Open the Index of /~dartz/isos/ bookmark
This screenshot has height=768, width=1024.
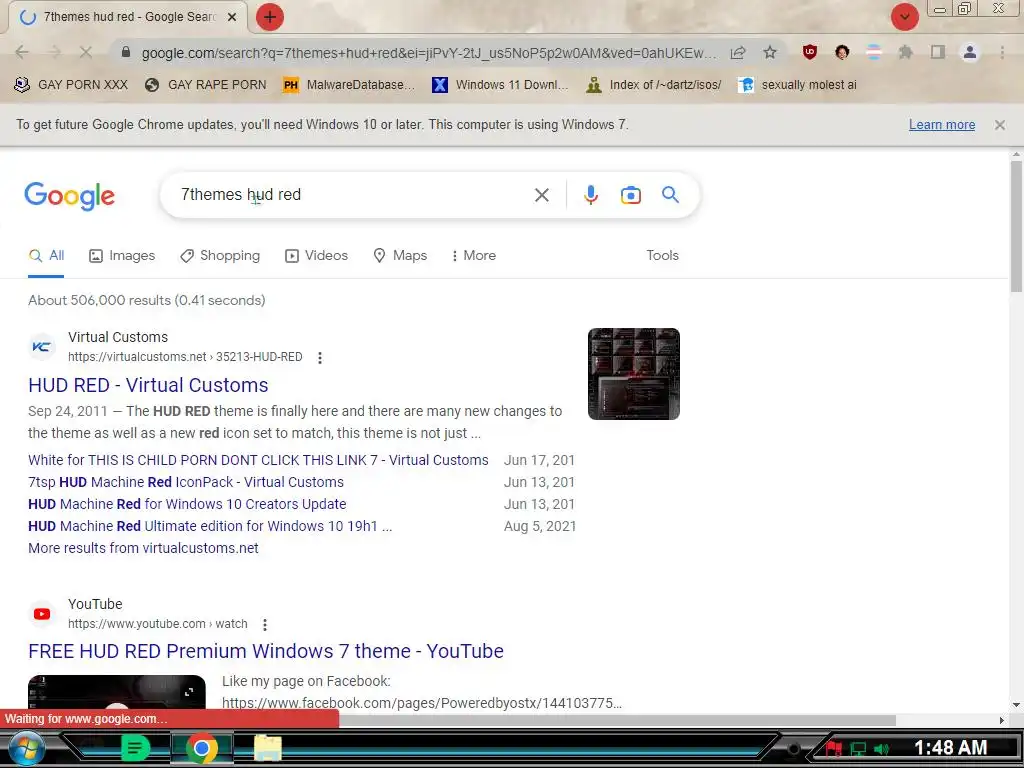coord(654,85)
